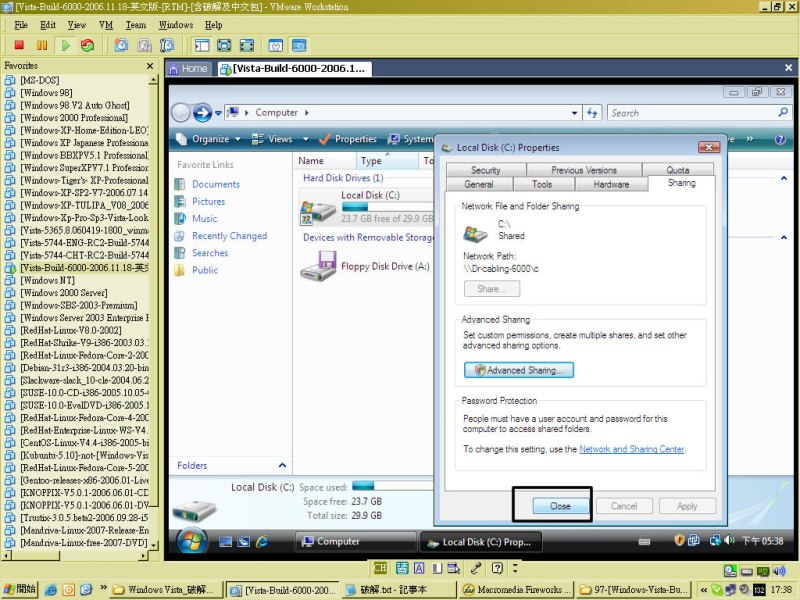Select the Local Disk (C:) drive icon
This screenshot has width=800, height=600.
coord(318,212)
